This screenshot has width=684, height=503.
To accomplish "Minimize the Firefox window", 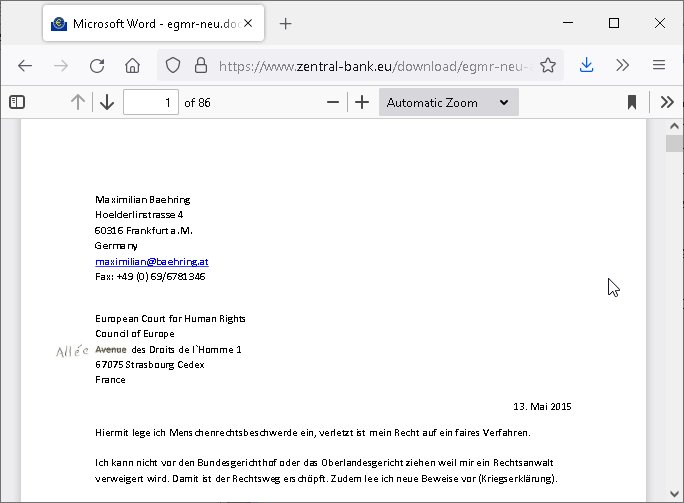I will (x=568, y=23).
